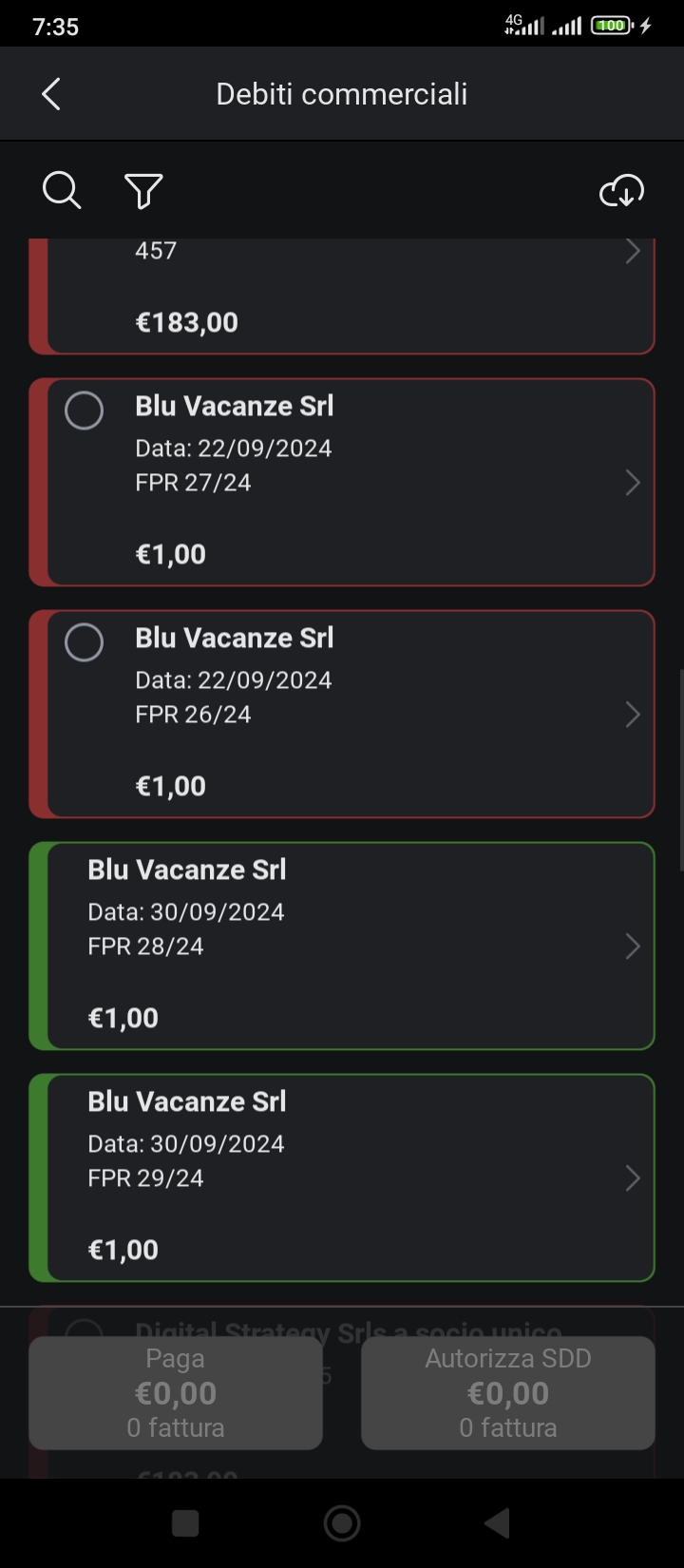Open details chevron for FPR 27/24
The height and width of the screenshot is (1568, 684).
(632, 483)
